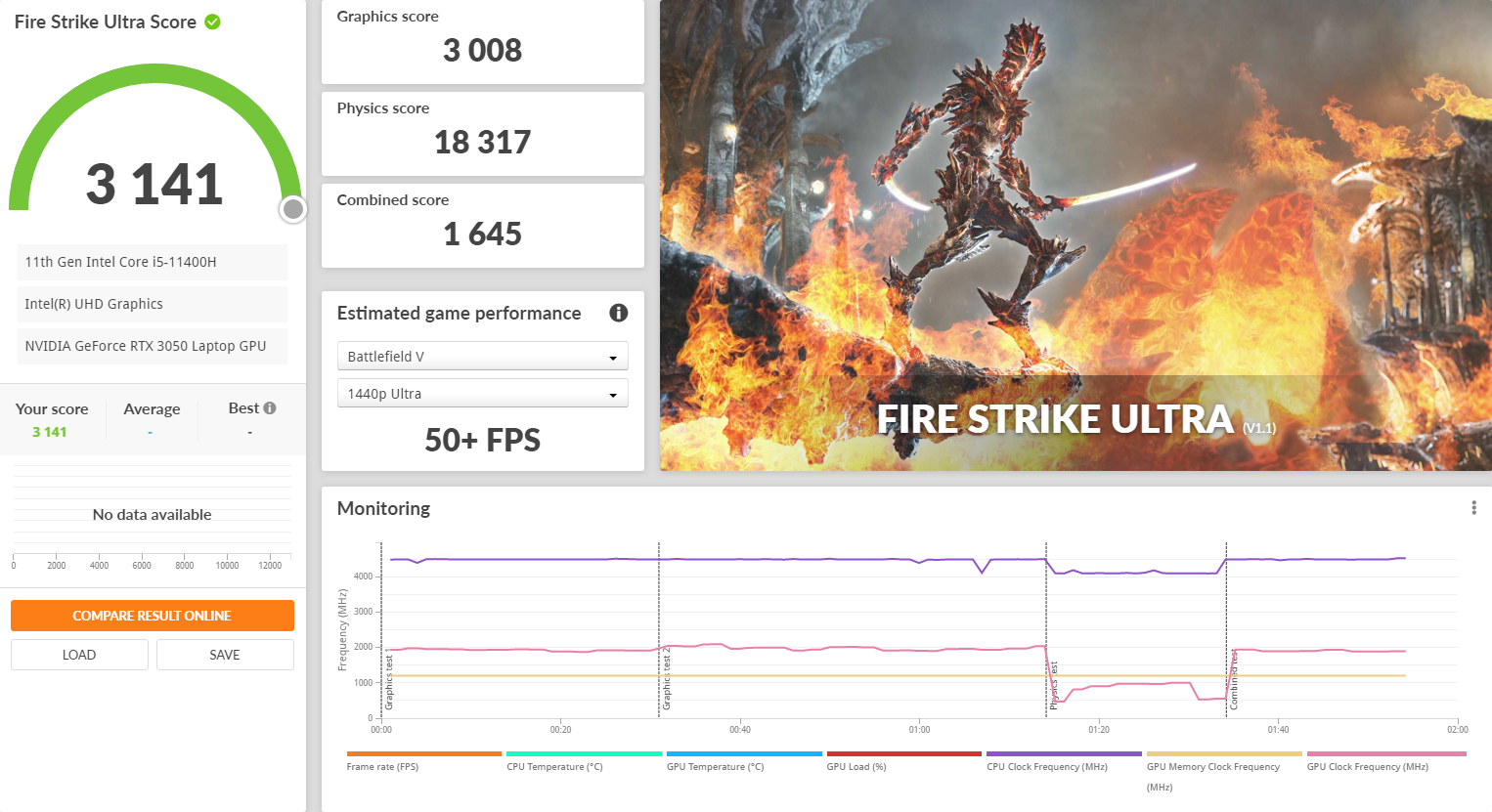Viewport: 1492px width, 812px height.
Task: Open the 1440p Ultra resolution dropdown
Action: point(482,393)
